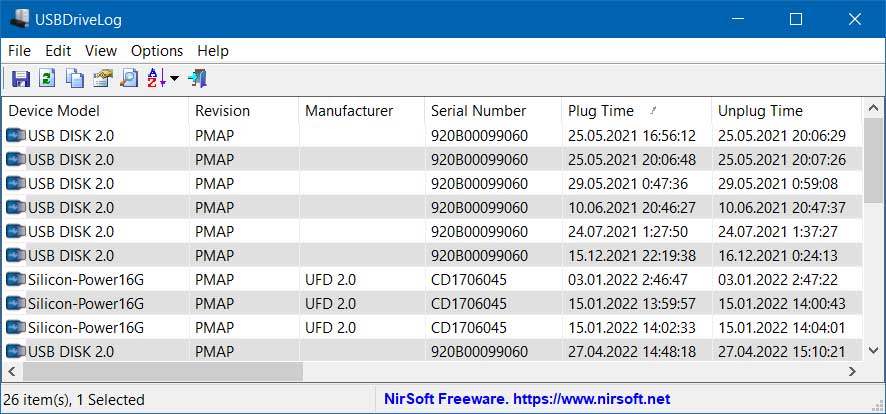Select unplug time 16.12.2021 0:24:13

coord(778,256)
